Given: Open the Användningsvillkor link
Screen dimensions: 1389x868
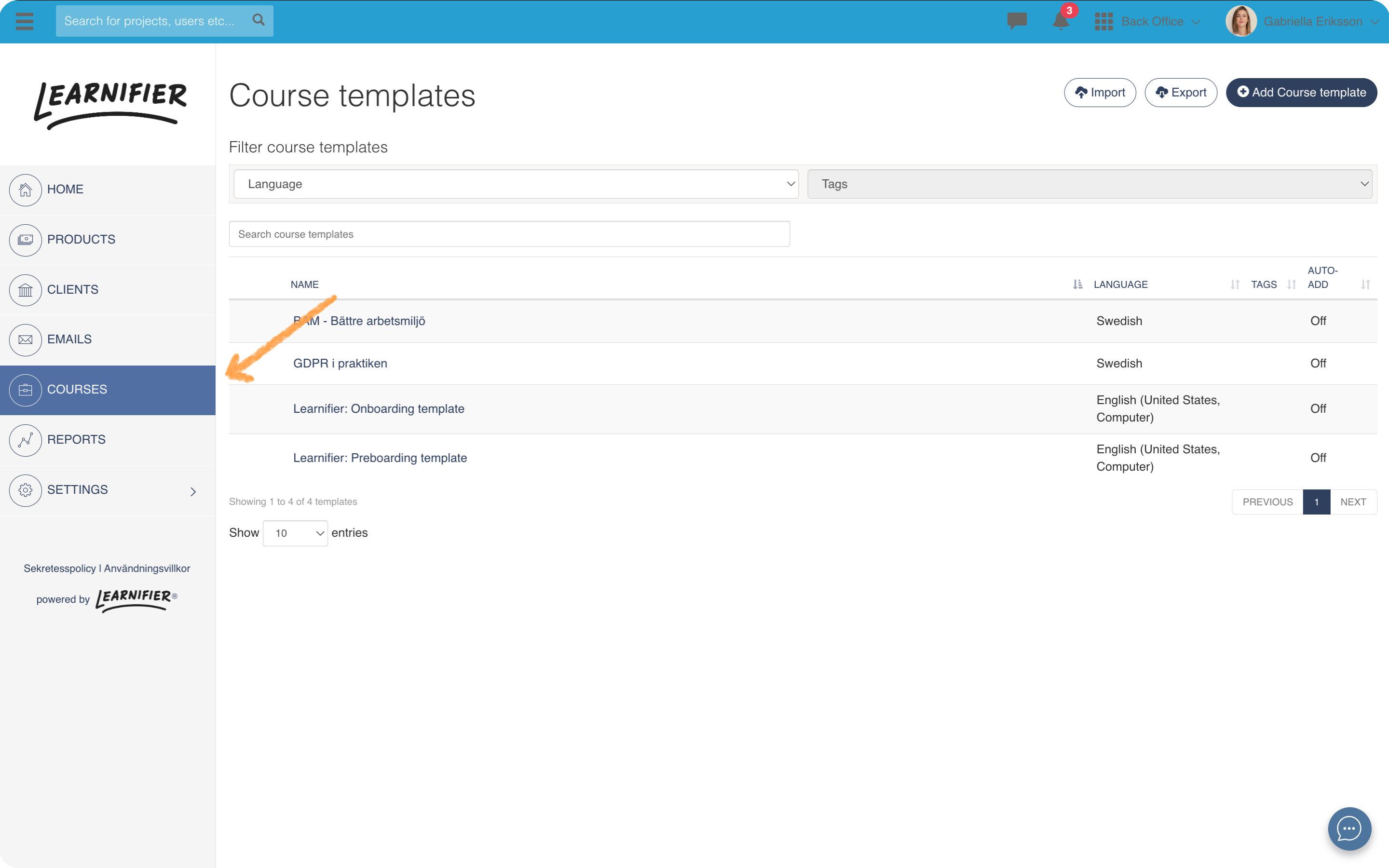Looking at the screenshot, I should [147, 569].
